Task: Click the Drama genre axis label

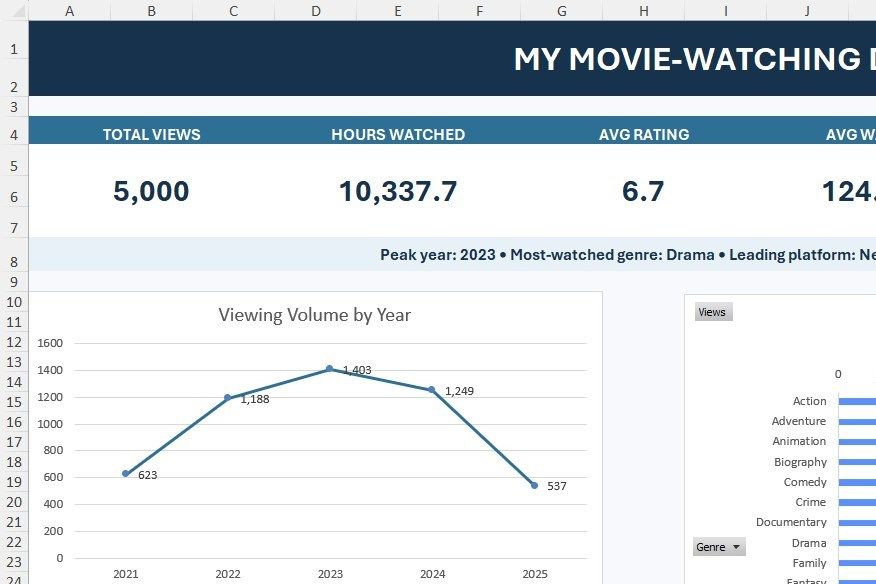Action: pyautogui.click(x=809, y=543)
